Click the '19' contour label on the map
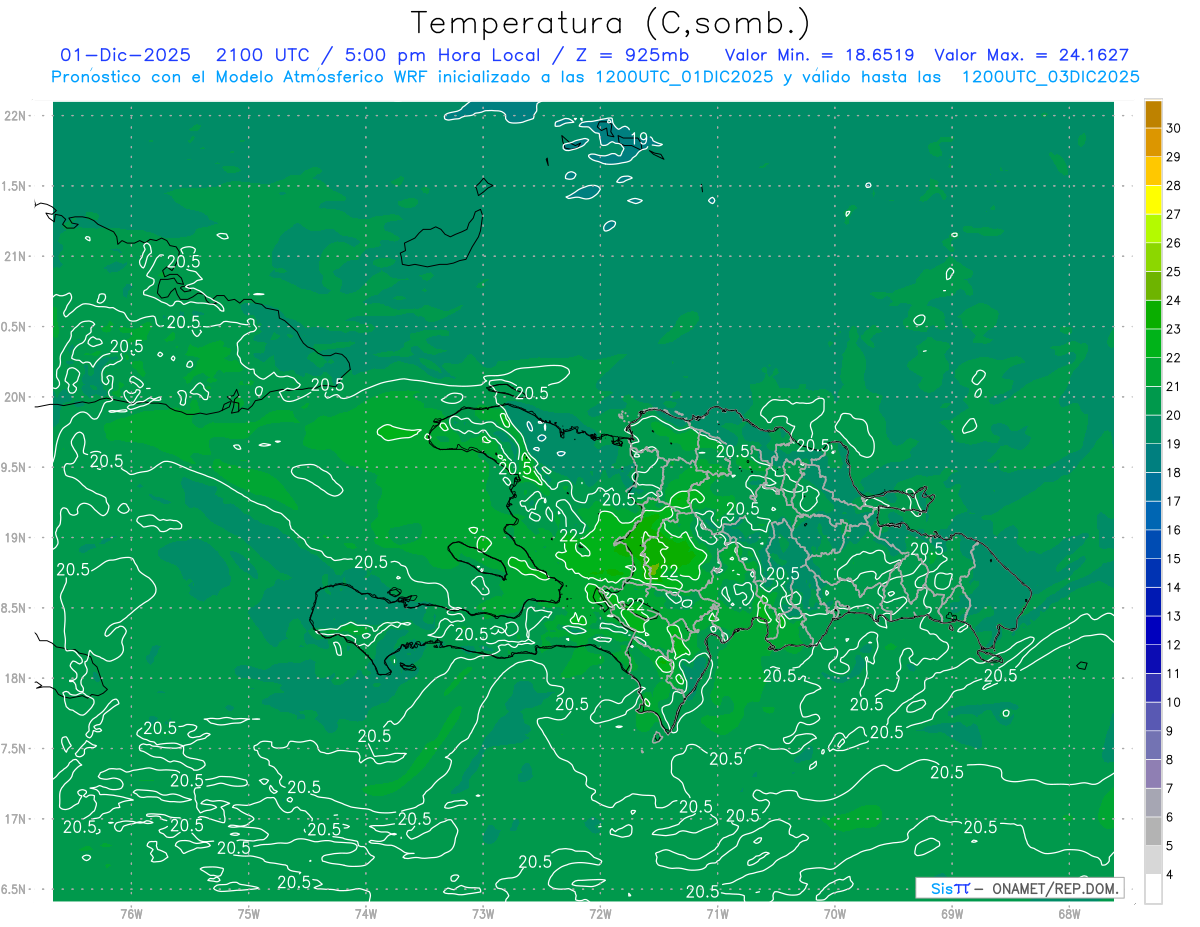Viewport: 1200px width, 927px height. 639,139
